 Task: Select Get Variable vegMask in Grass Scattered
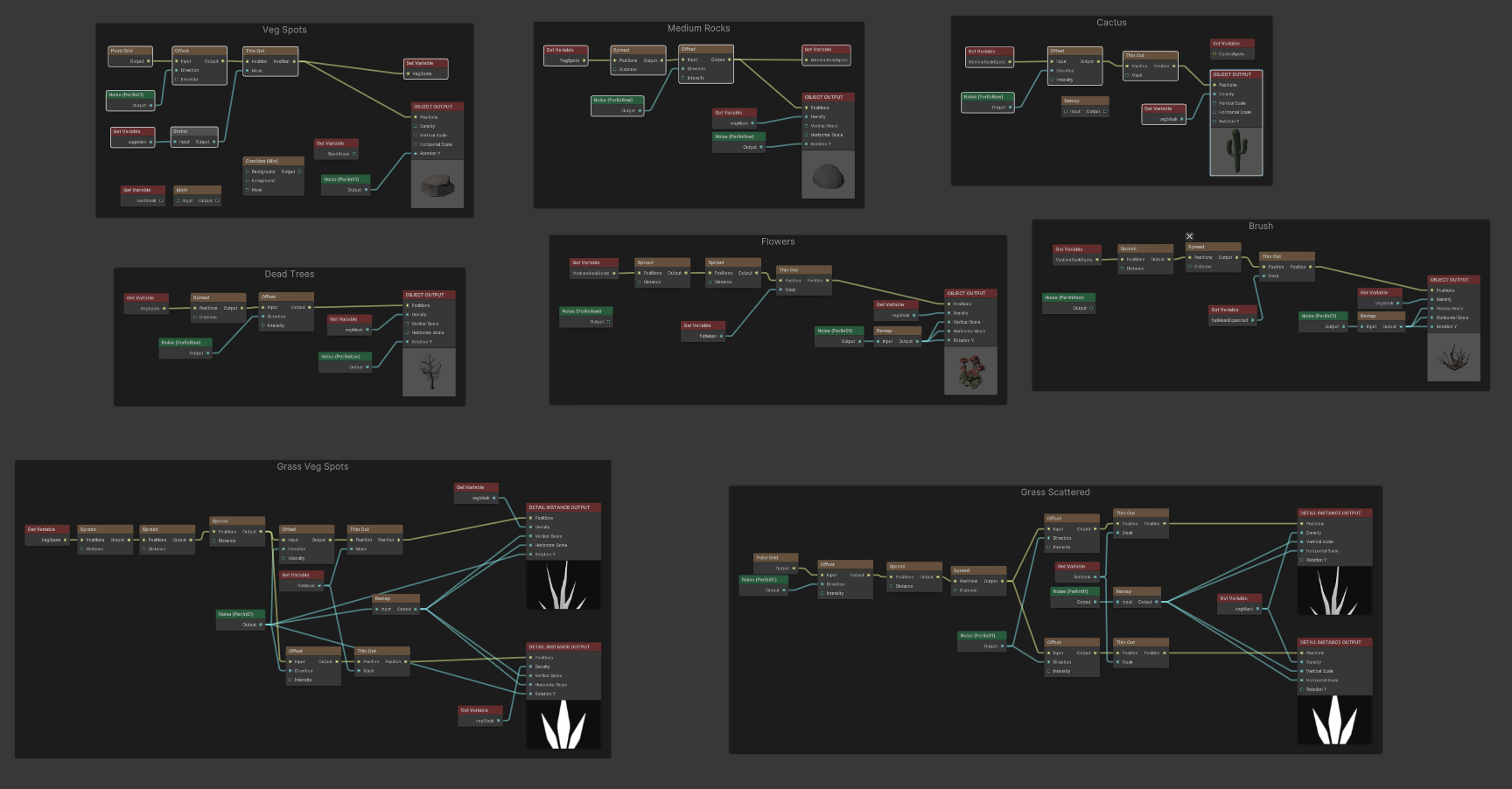pos(1240,604)
